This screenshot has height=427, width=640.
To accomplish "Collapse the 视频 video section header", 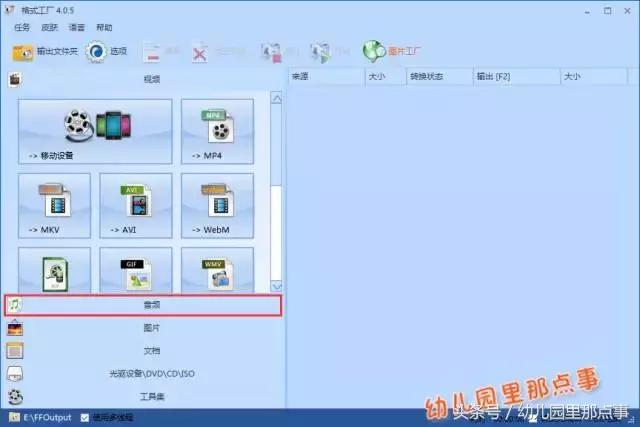I will coord(143,79).
